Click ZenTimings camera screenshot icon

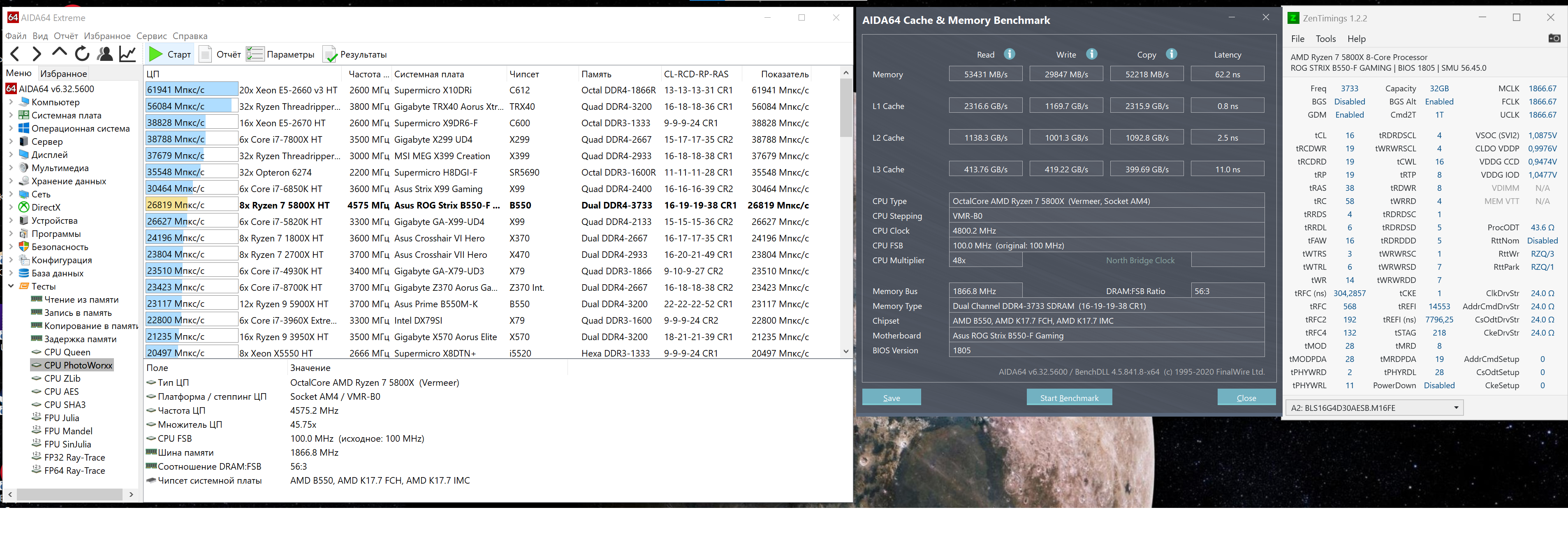tap(1554, 38)
